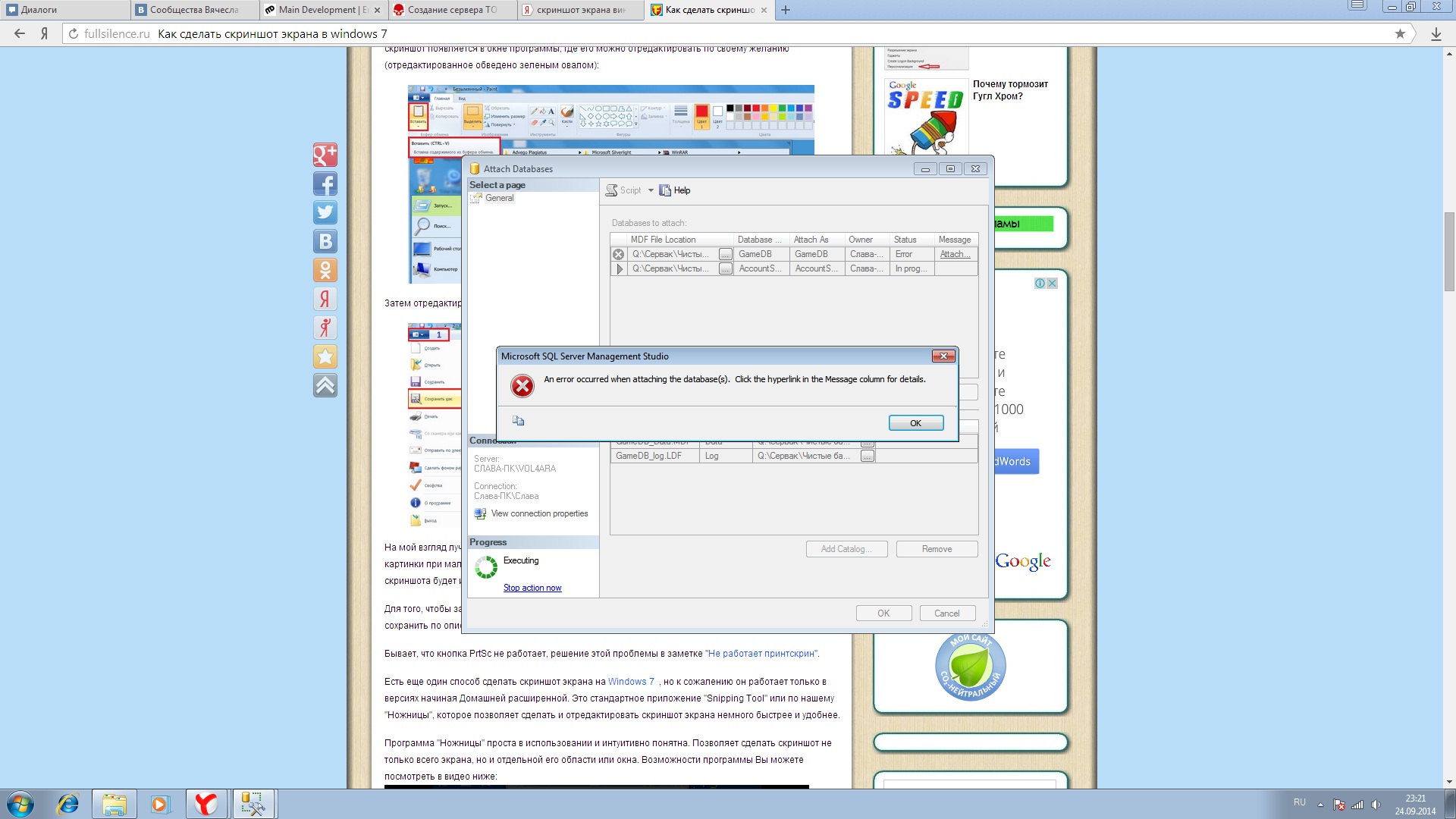Open the Windows Start menu
Image resolution: width=1456 pixels, height=819 pixels.
point(20,804)
